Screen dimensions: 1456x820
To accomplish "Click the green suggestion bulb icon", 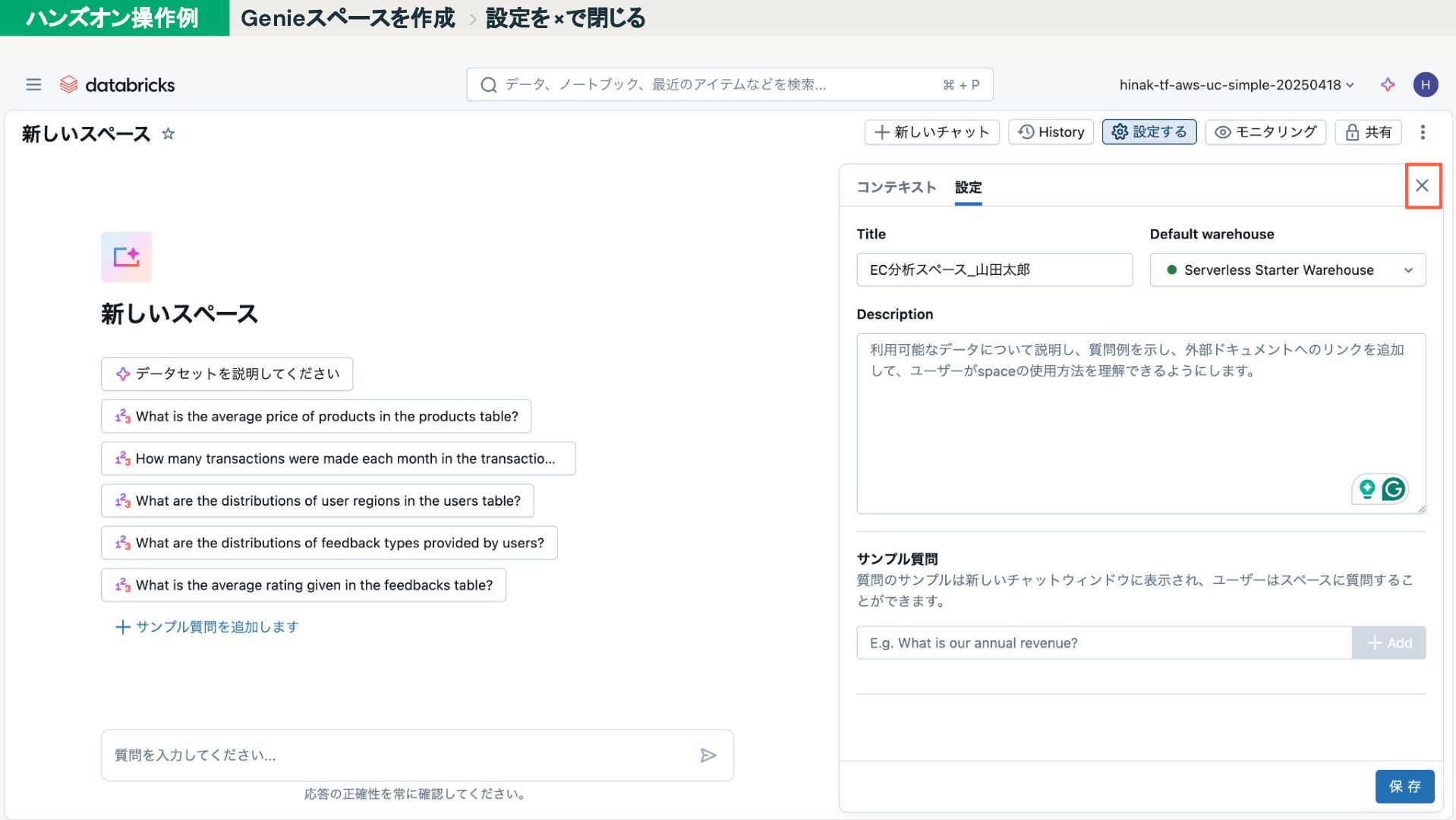I will 1366,489.
